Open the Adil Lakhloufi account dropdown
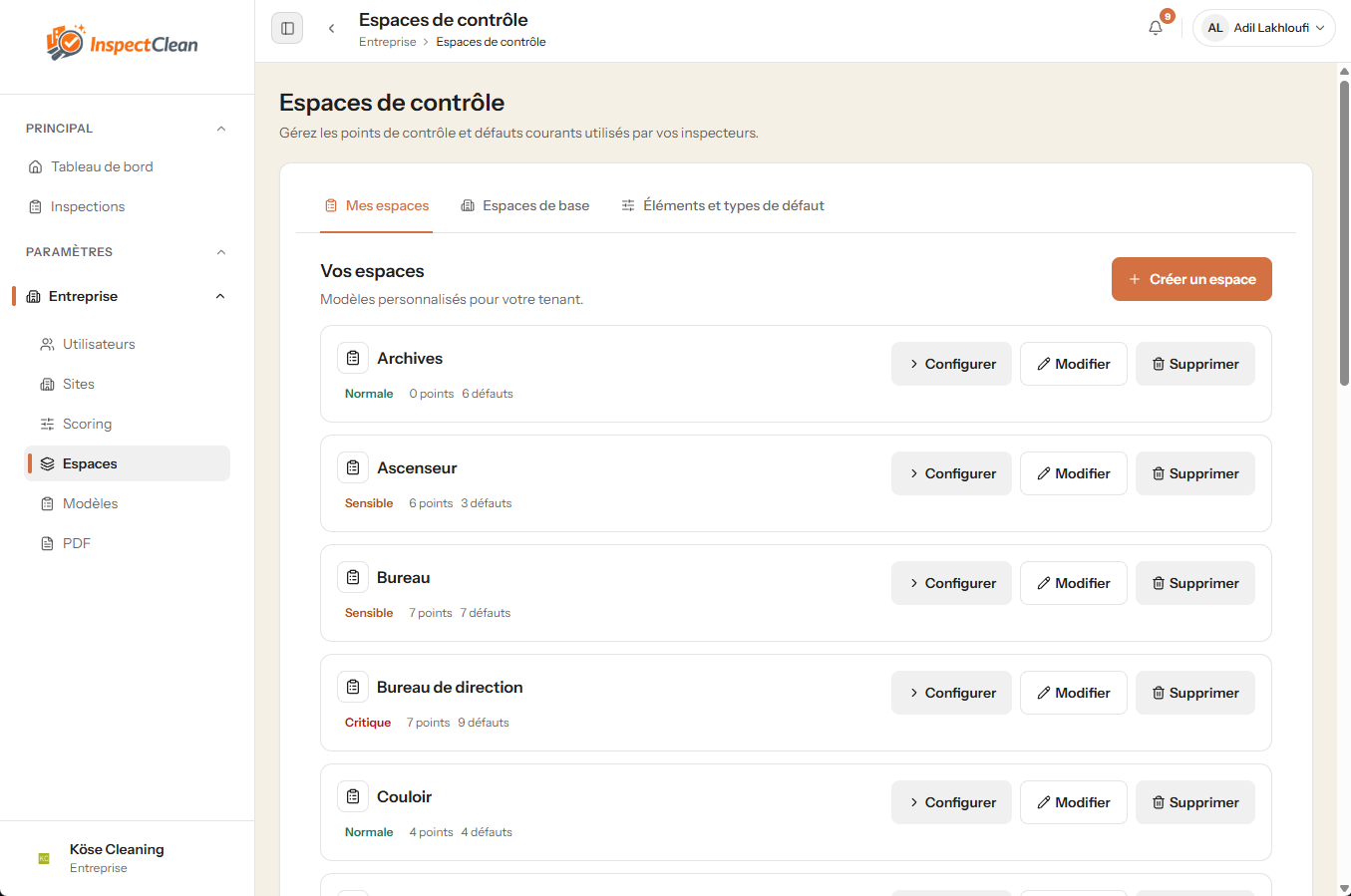 1263,28
